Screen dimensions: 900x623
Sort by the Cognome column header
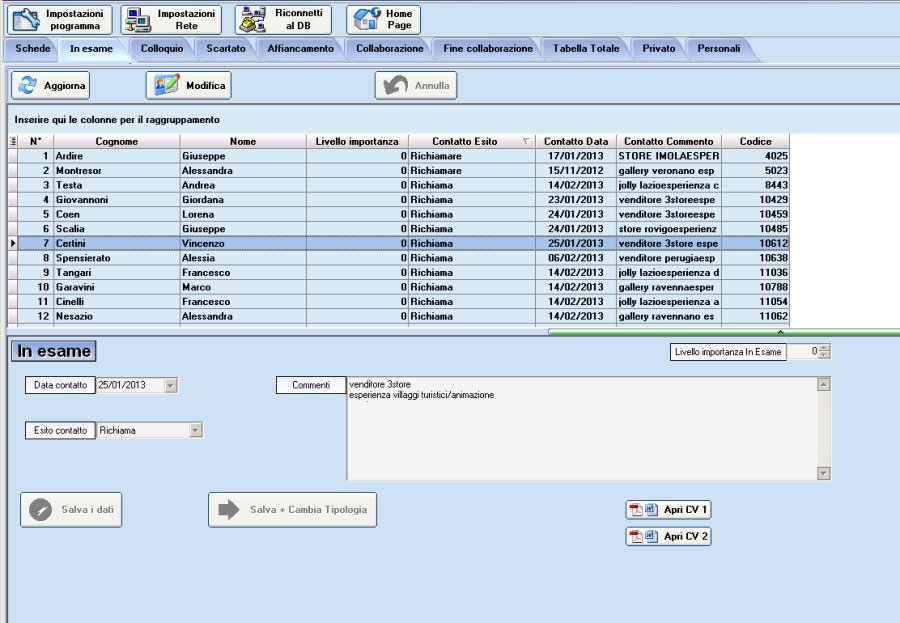point(117,141)
